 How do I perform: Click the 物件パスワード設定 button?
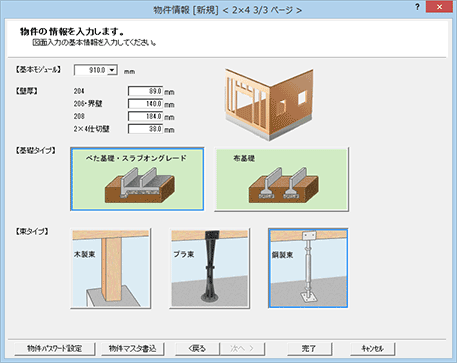click(55, 349)
